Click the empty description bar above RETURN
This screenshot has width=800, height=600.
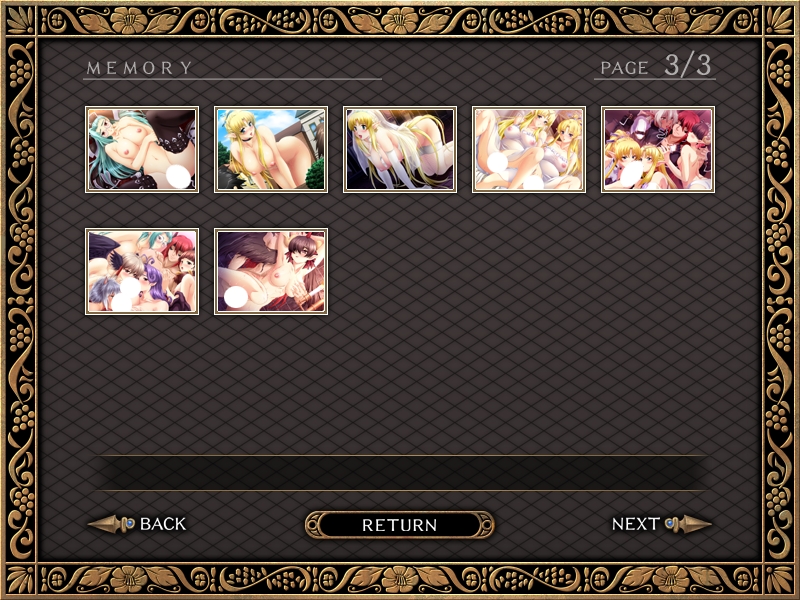point(401,473)
